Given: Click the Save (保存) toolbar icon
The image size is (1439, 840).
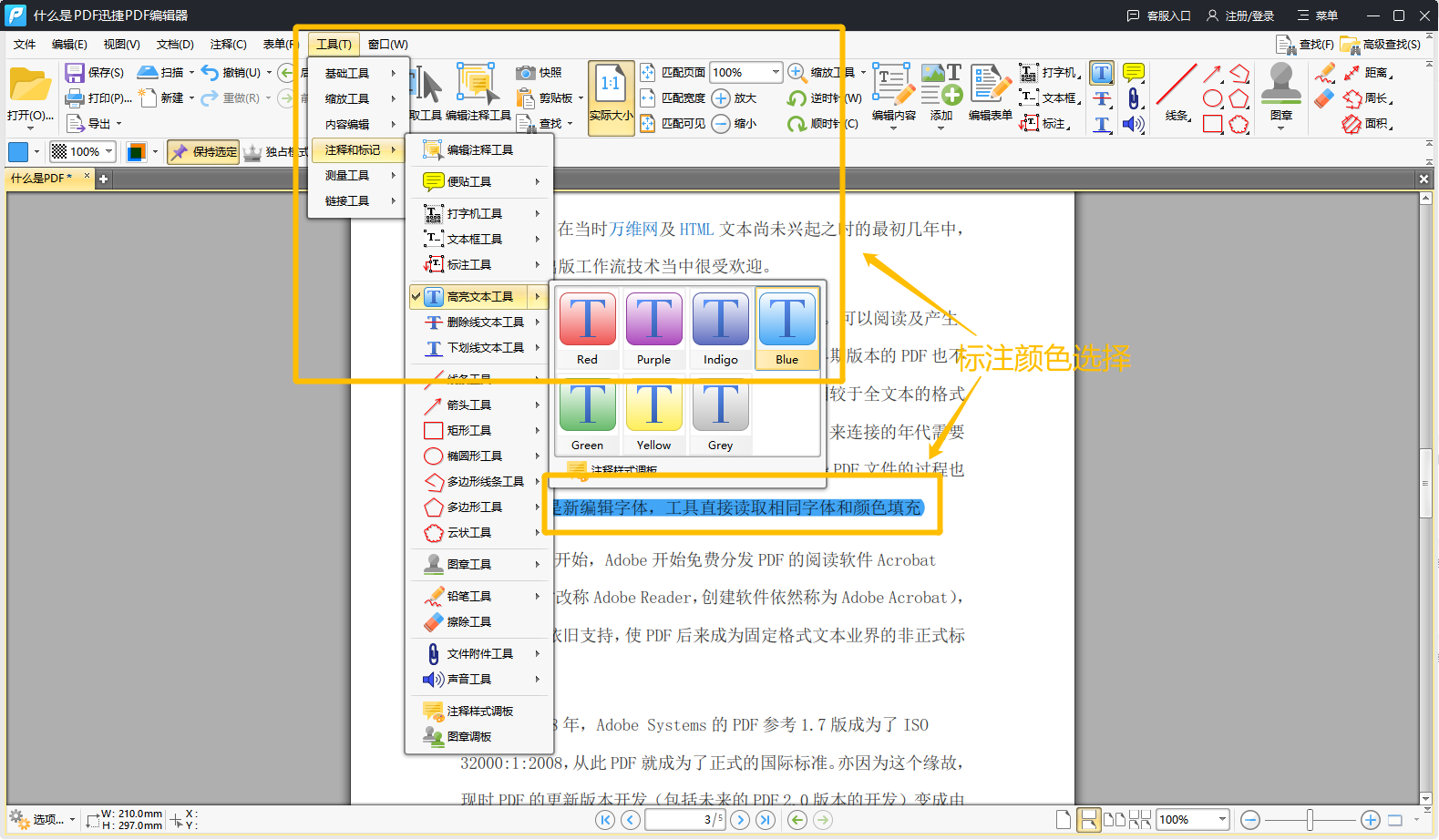Looking at the screenshot, I should click(75, 73).
